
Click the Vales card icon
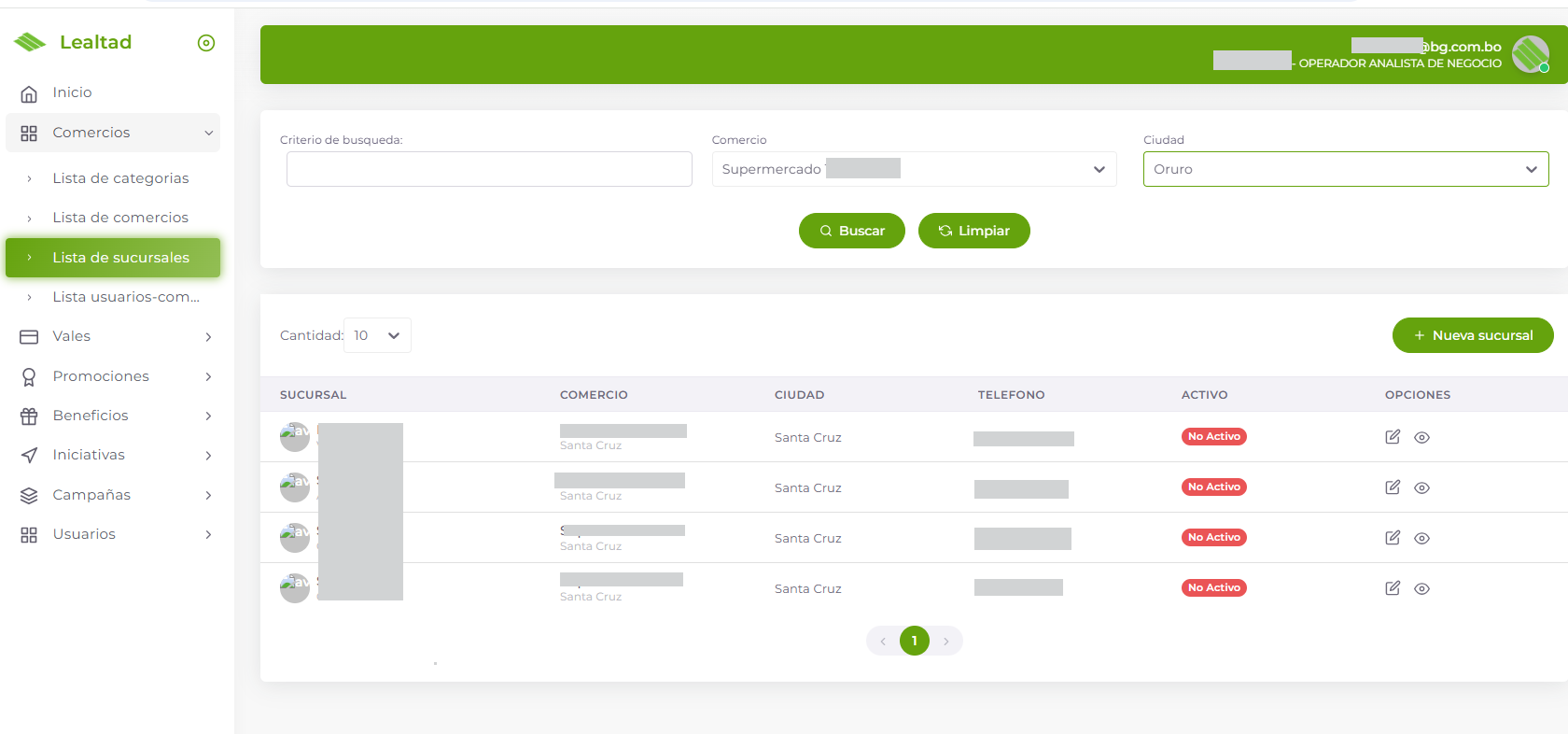coord(29,337)
